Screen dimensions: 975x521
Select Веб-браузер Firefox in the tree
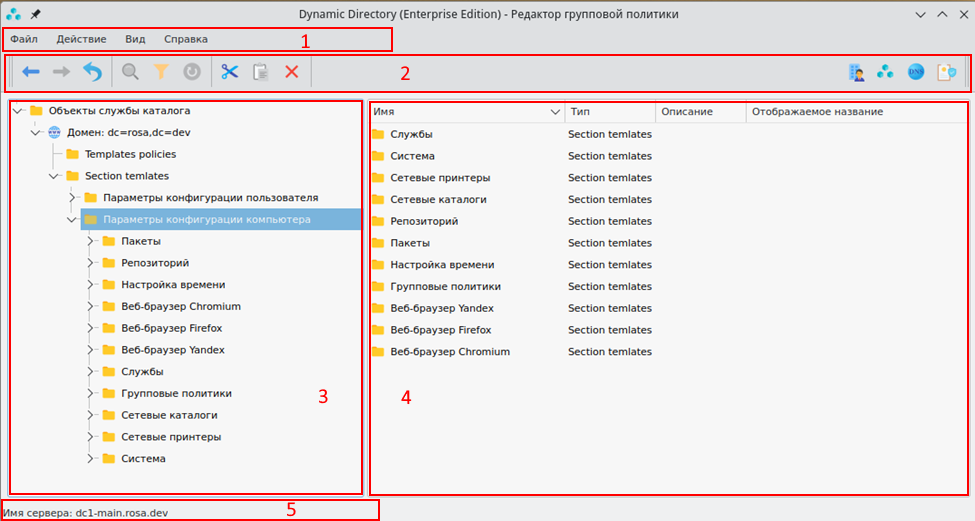coord(171,328)
